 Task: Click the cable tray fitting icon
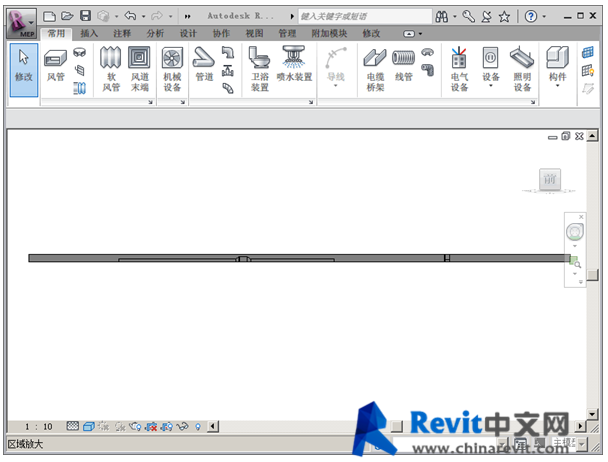tap(427, 52)
